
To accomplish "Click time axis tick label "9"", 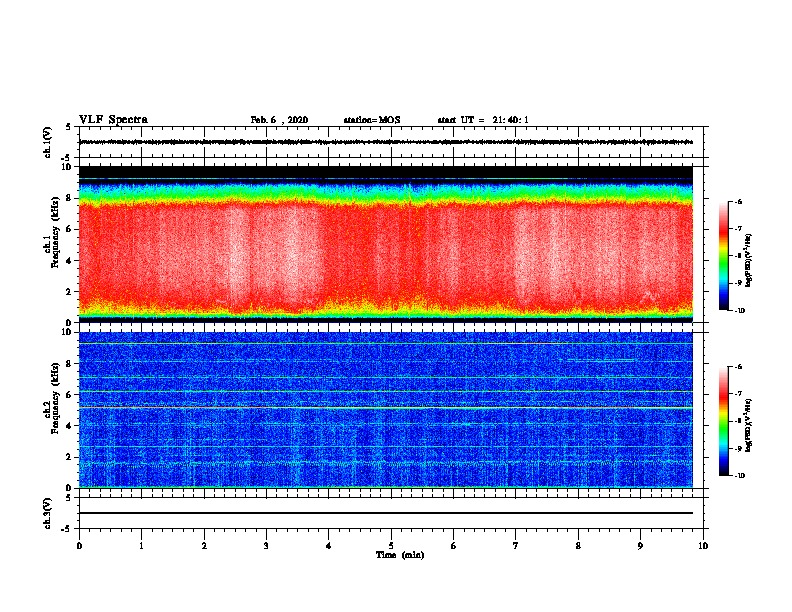I will [640, 546].
